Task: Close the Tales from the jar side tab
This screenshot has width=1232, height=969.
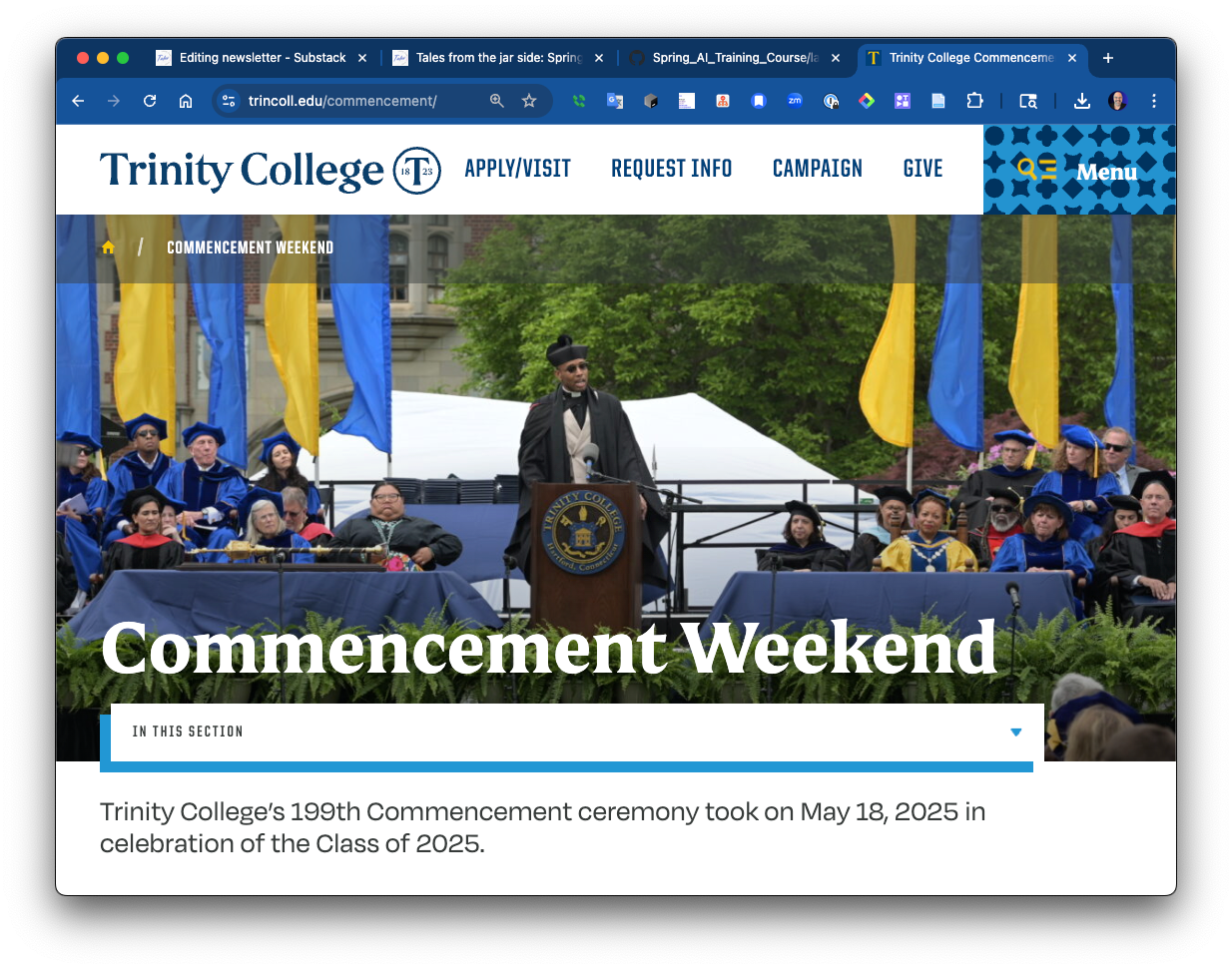Action: [x=599, y=58]
